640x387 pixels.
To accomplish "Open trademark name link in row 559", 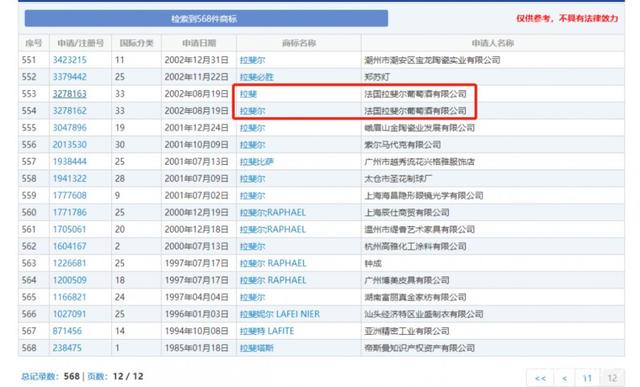I will coord(252,196).
